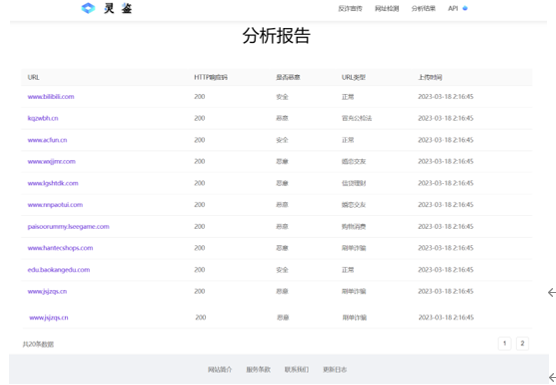Click the 共20条数据 total count text

[x=38, y=344]
